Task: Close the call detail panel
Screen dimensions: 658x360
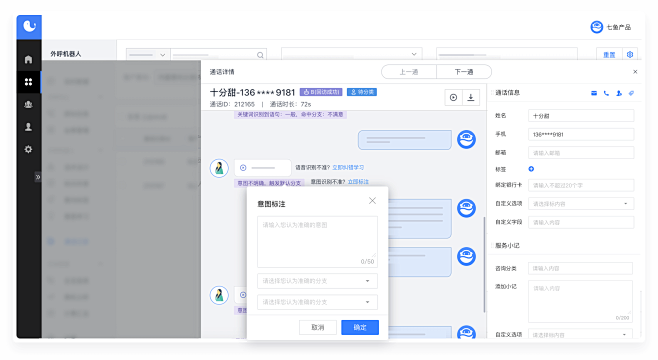Action: click(x=635, y=72)
